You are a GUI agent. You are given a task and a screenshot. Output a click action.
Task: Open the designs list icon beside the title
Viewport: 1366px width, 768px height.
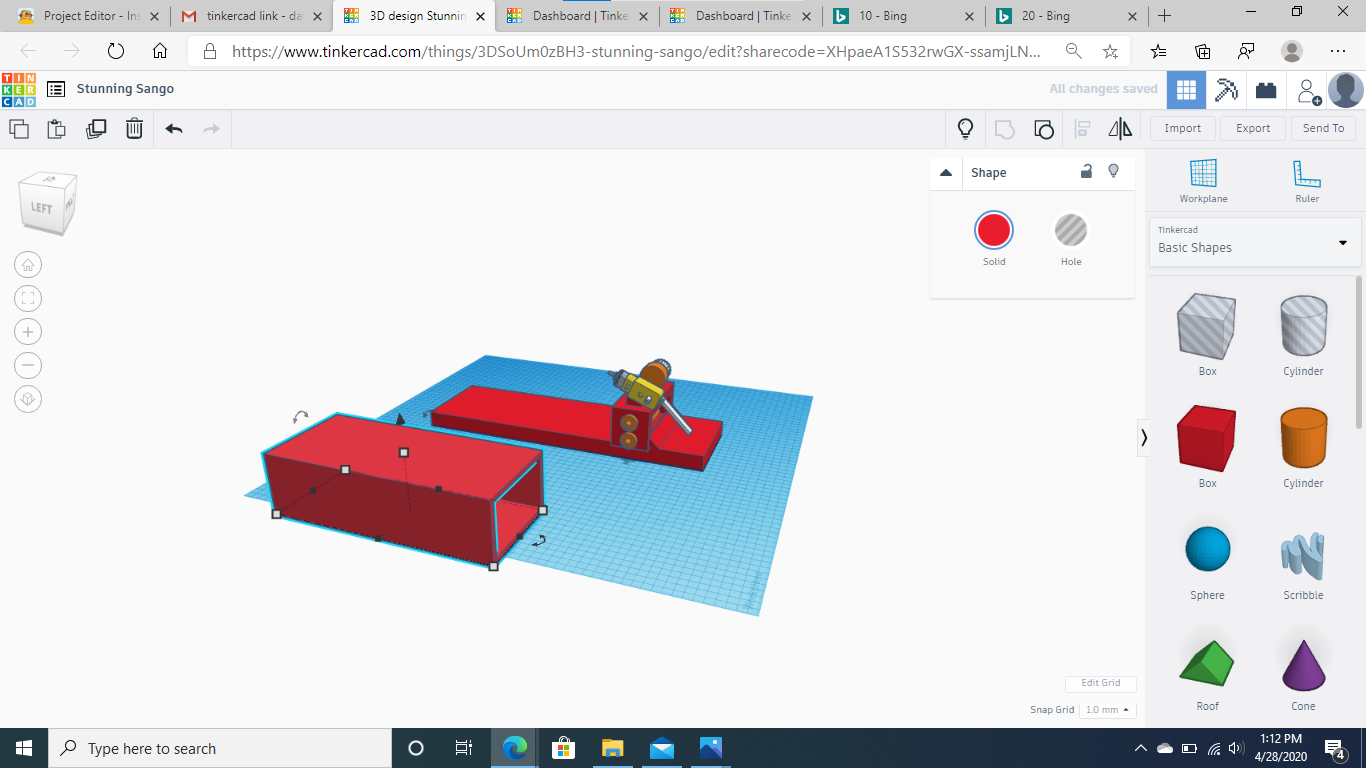point(56,89)
